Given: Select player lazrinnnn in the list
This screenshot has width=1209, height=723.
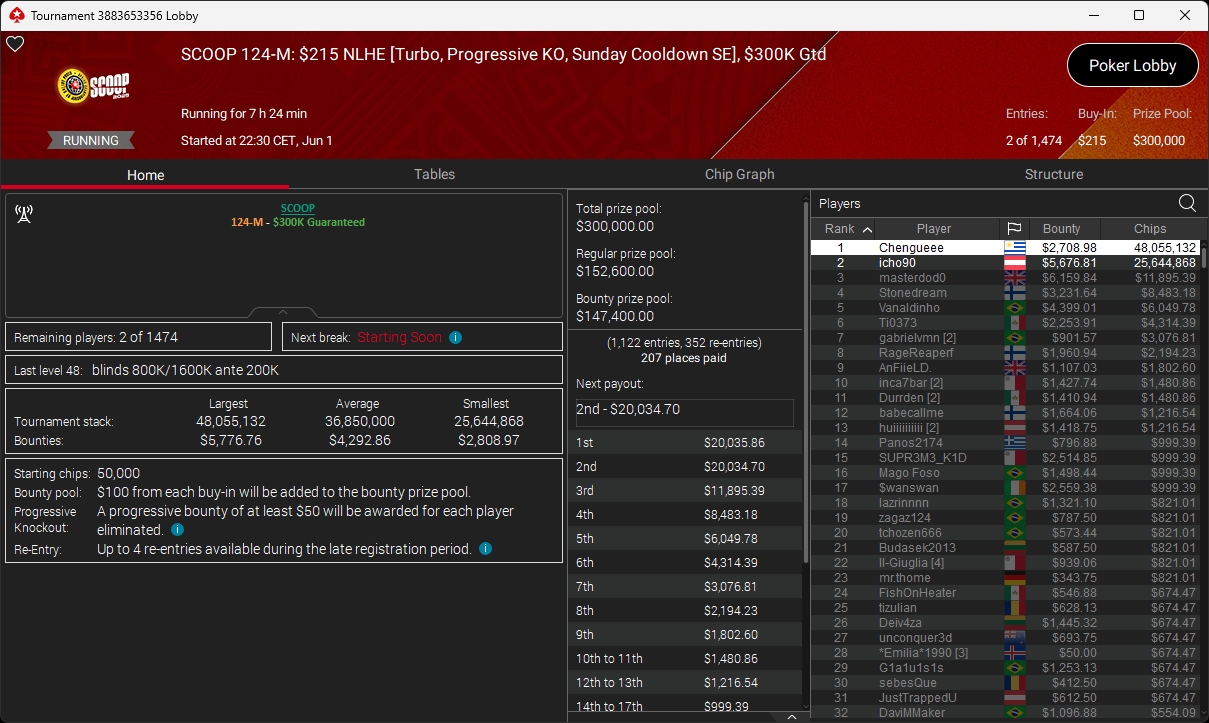Looking at the screenshot, I should click(1005, 503).
